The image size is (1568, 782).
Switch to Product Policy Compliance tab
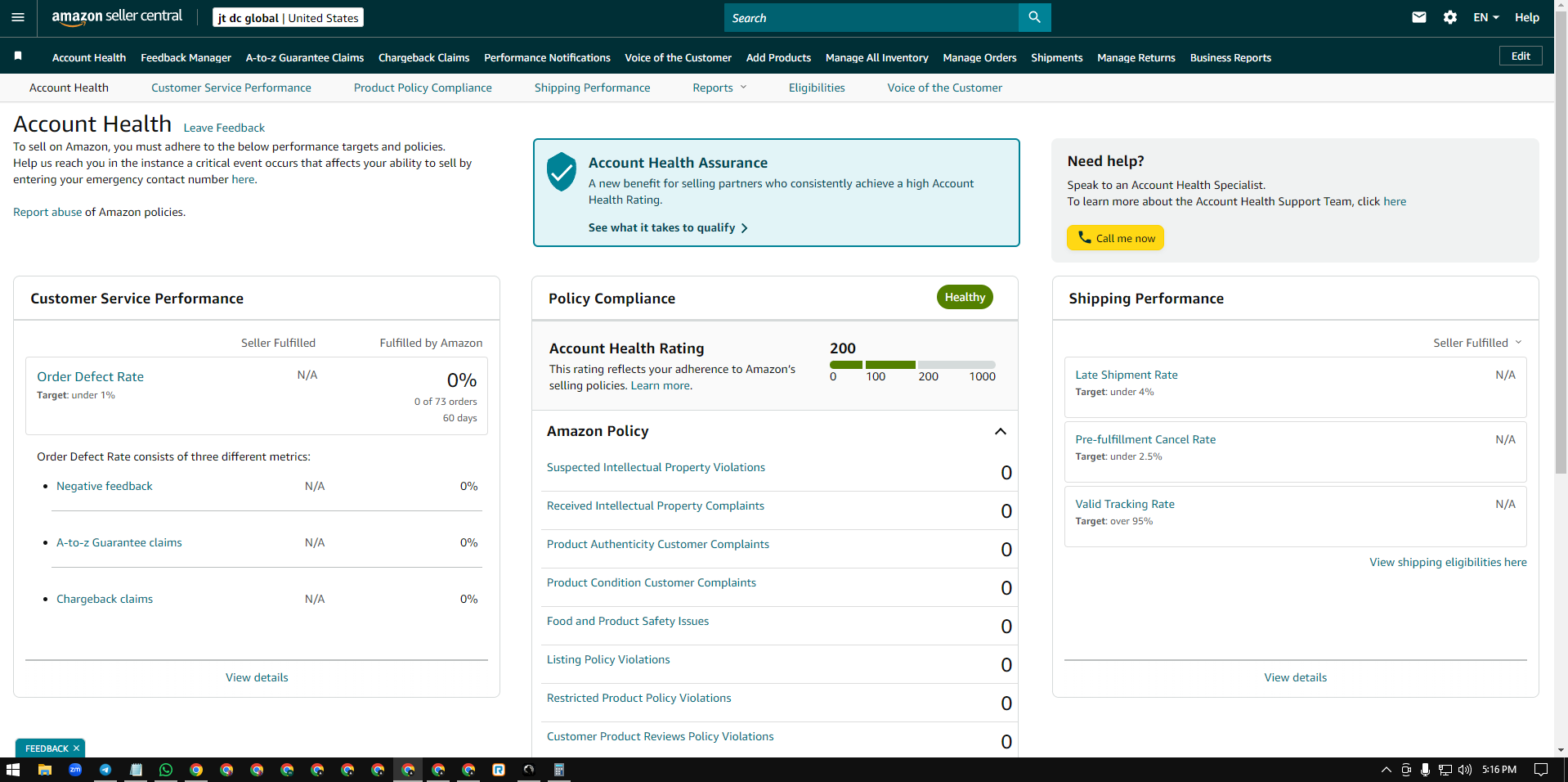(423, 88)
